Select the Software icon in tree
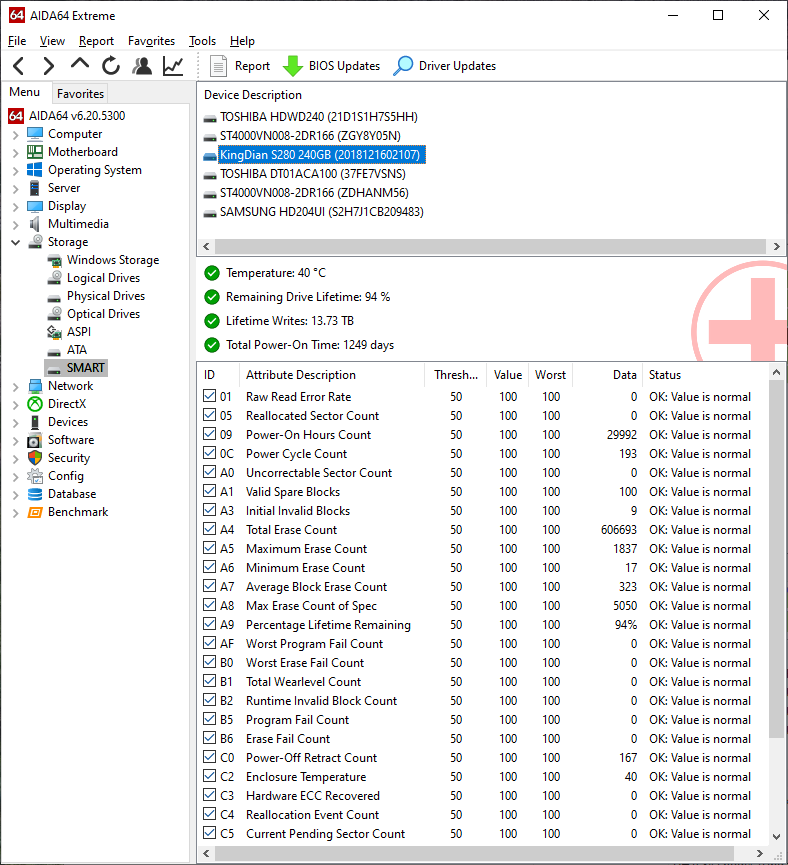Screen dimensions: 788x865 pyautogui.click(x=35, y=440)
